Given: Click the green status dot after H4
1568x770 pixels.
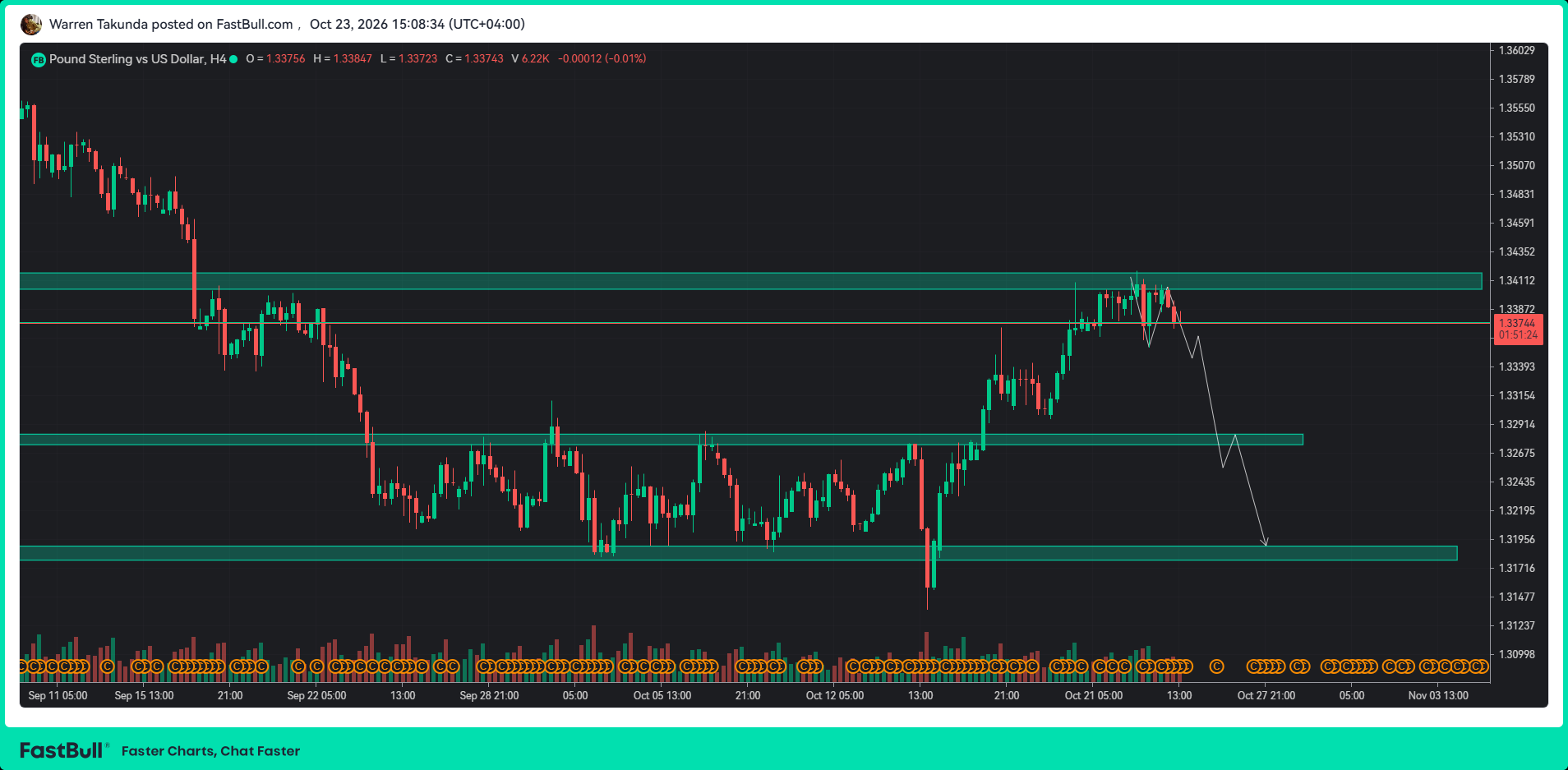Looking at the screenshot, I should tap(233, 59).
